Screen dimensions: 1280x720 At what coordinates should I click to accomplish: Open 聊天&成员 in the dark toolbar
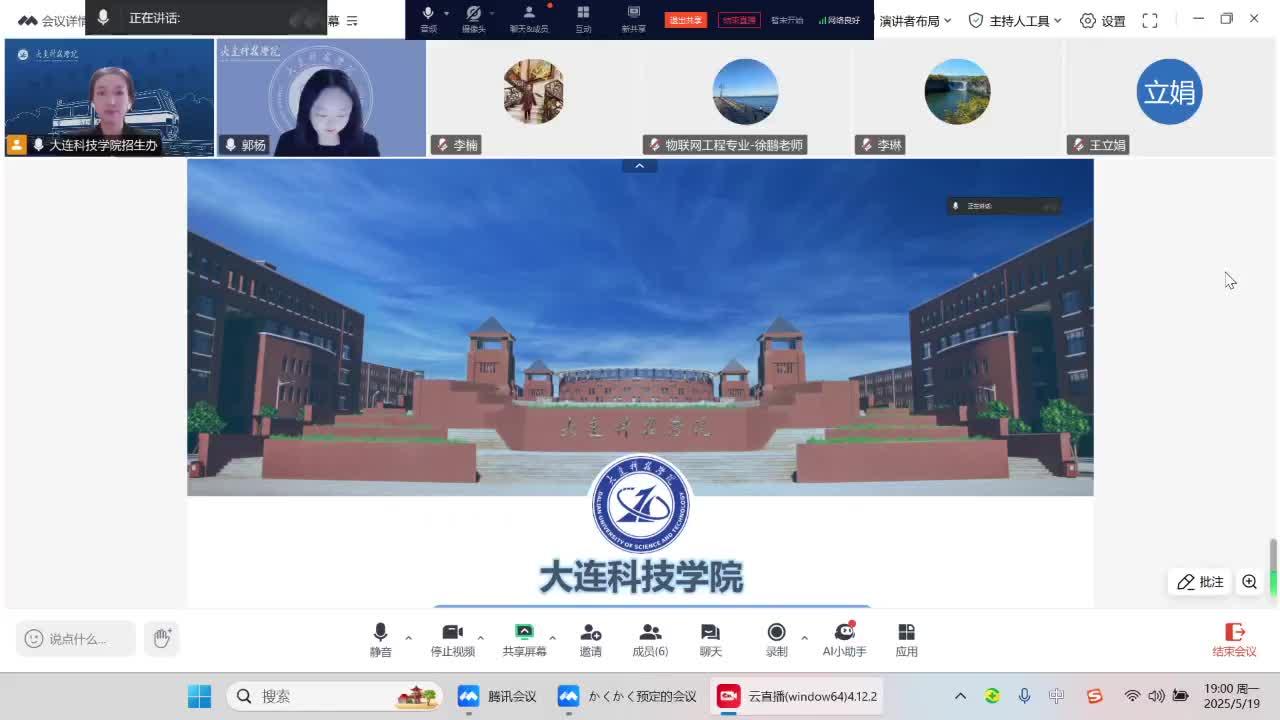point(529,18)
